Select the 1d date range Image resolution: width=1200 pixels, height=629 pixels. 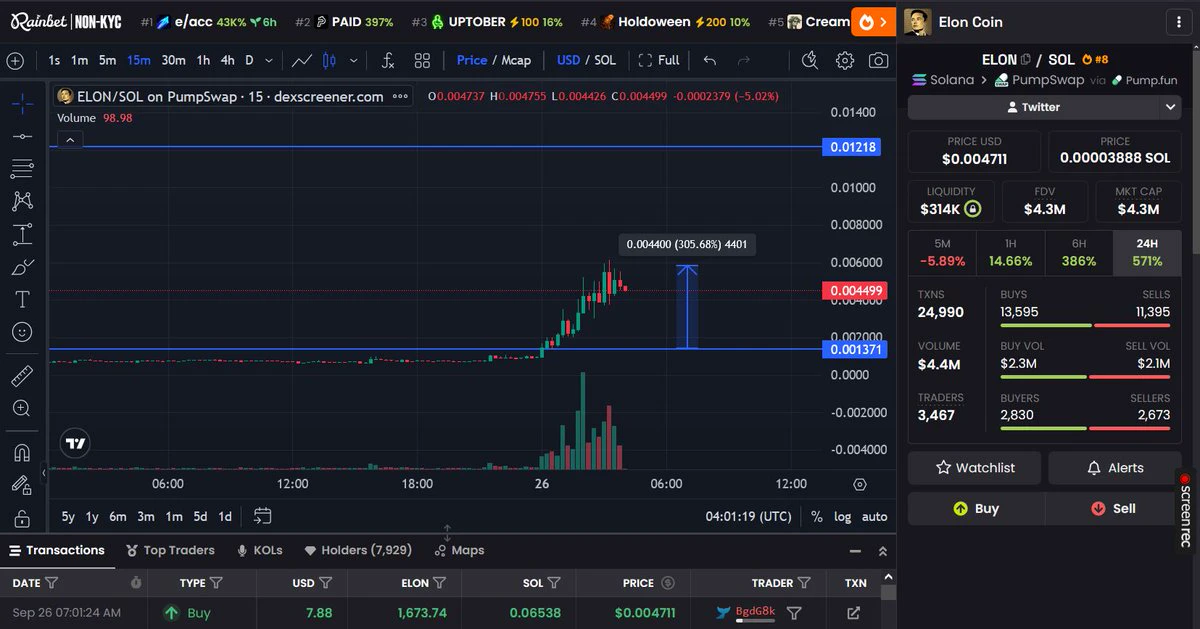tap(225, 517)
